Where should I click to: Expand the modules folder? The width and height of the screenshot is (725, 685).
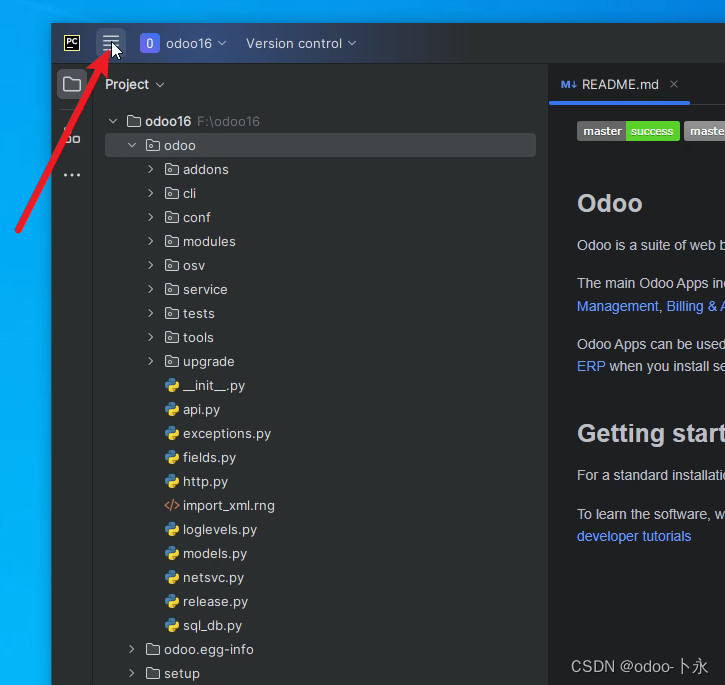(151, 241)
